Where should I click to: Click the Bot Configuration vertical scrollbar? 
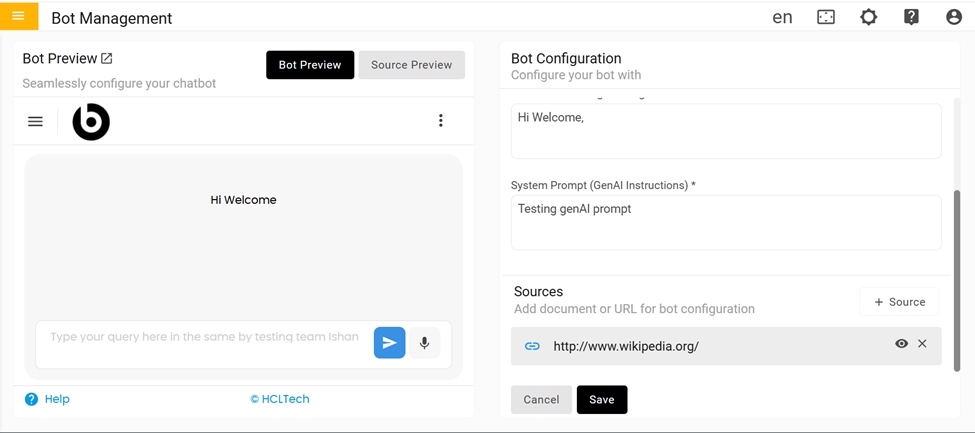(956, 280)
